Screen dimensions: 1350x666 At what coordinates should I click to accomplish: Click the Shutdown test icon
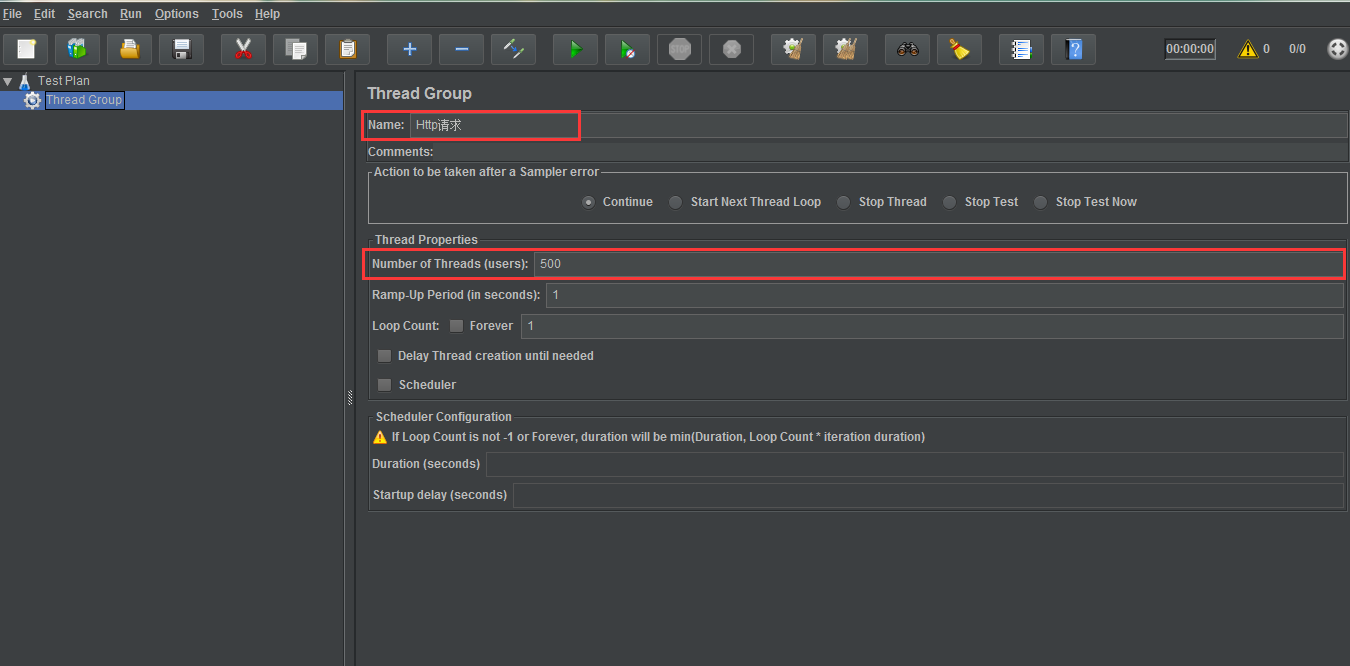(x=731, y=49)
